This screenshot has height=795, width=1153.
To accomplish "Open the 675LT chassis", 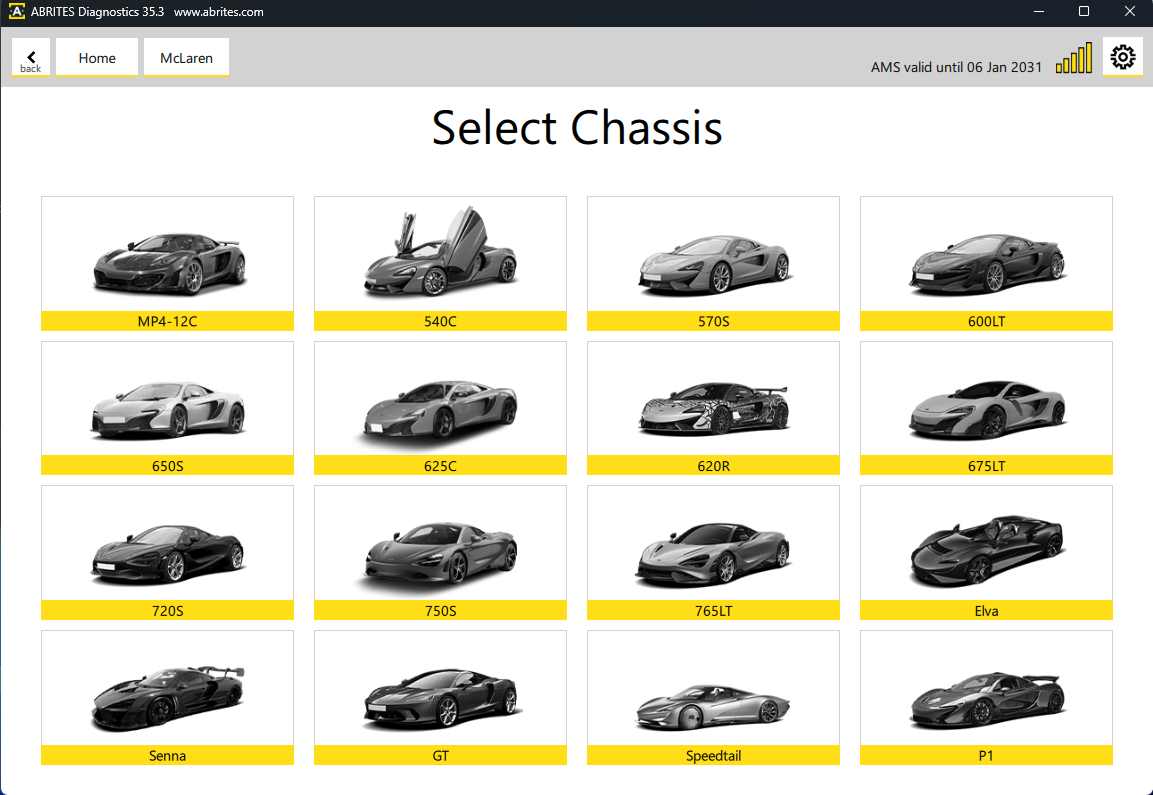I will click(x=986, y=407).
